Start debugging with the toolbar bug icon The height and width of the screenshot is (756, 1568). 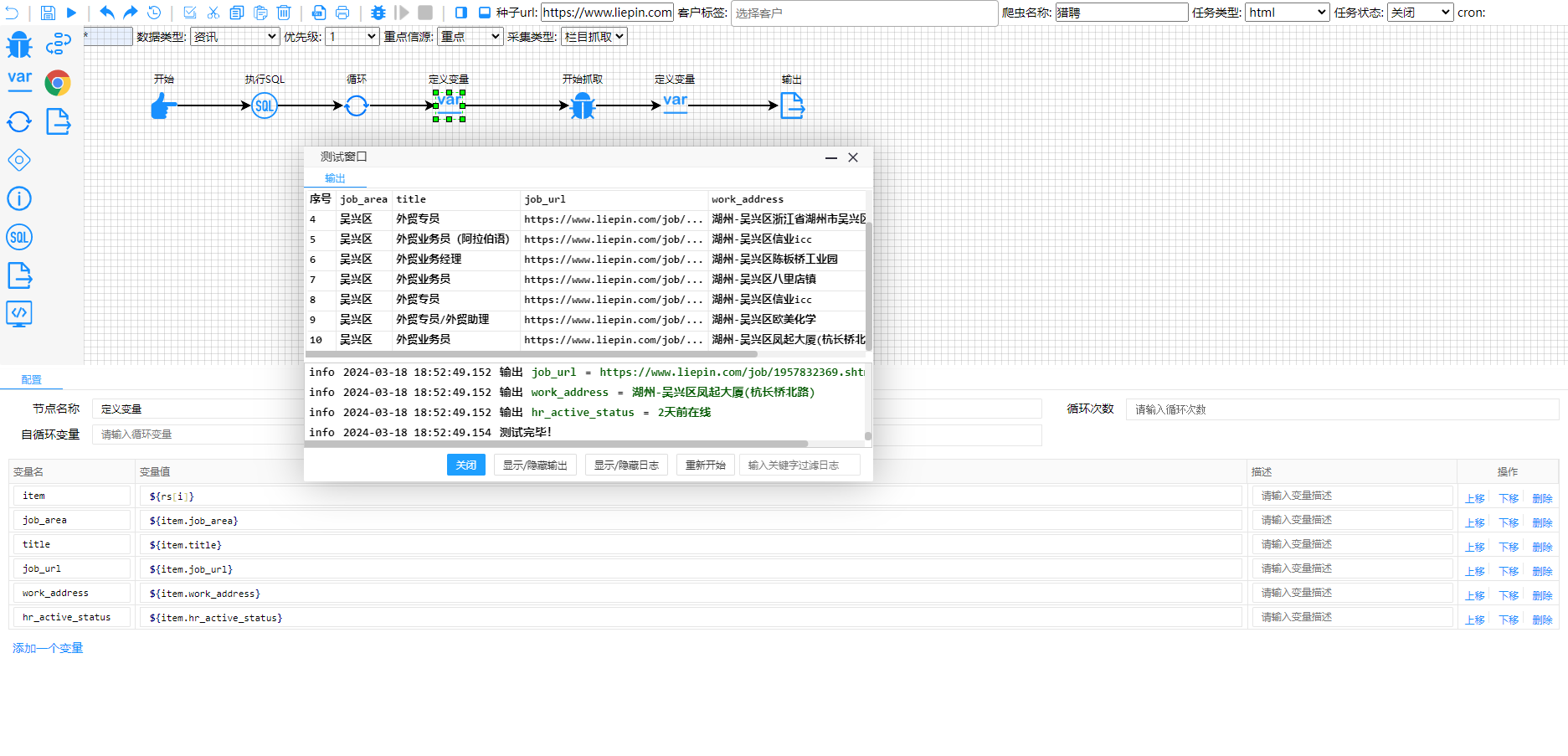point(378,13)
